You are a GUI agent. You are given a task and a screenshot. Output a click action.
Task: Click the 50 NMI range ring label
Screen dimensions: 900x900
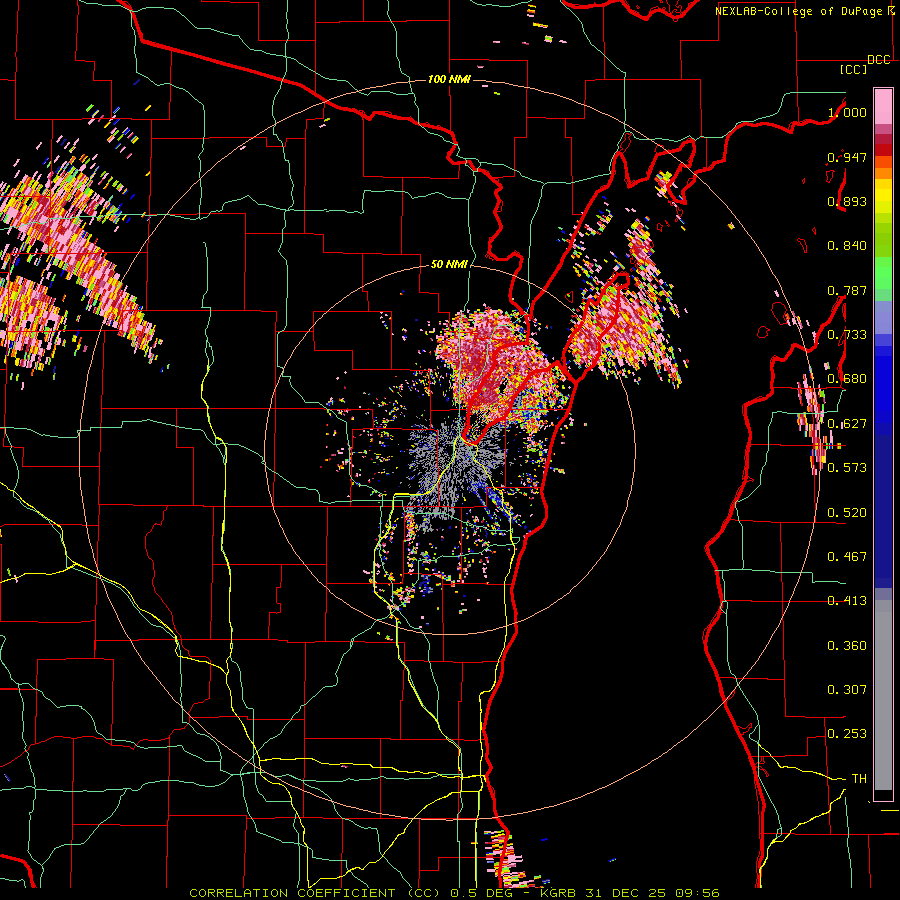(x=449, y=265)
